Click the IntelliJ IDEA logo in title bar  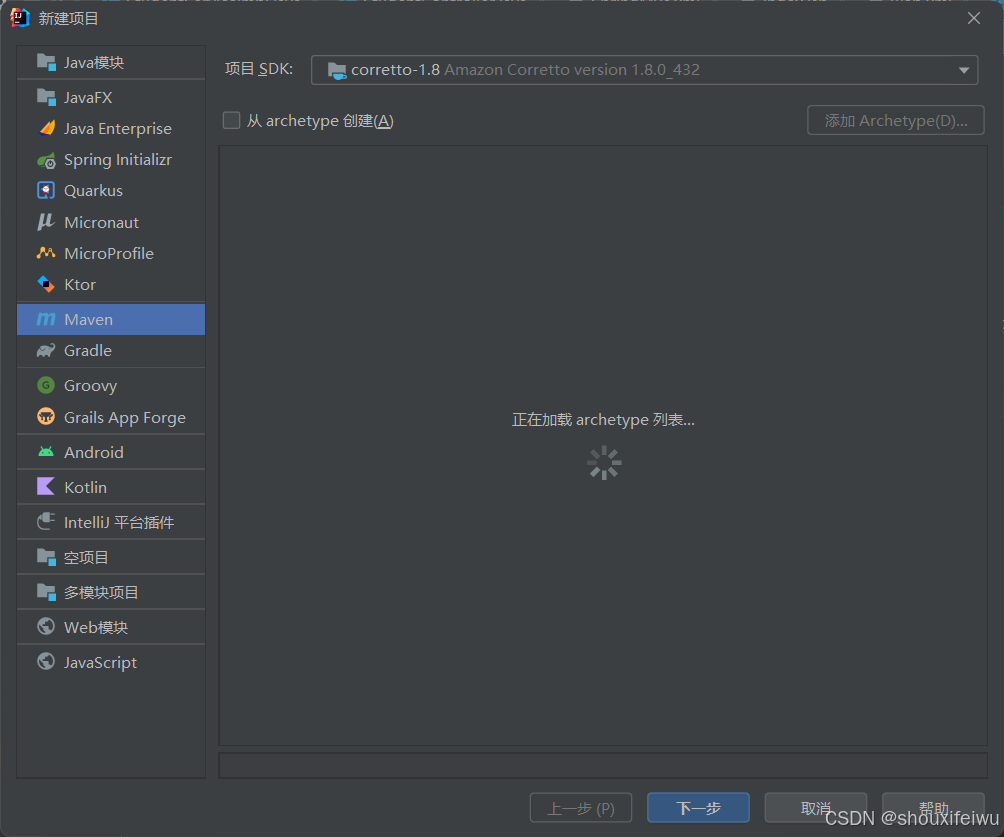(20, 18)
